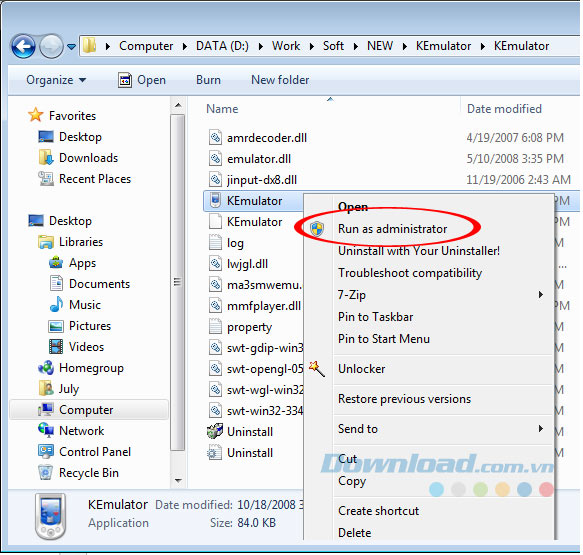Expand the arrow after DATA (D:) breadcrumb
The image size is (583, 555).
[261, 46]
